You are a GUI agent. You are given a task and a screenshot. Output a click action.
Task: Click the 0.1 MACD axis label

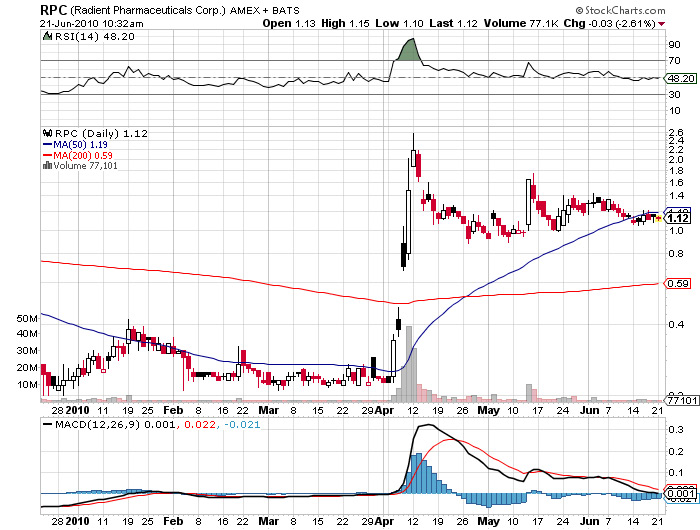[676, 472]
